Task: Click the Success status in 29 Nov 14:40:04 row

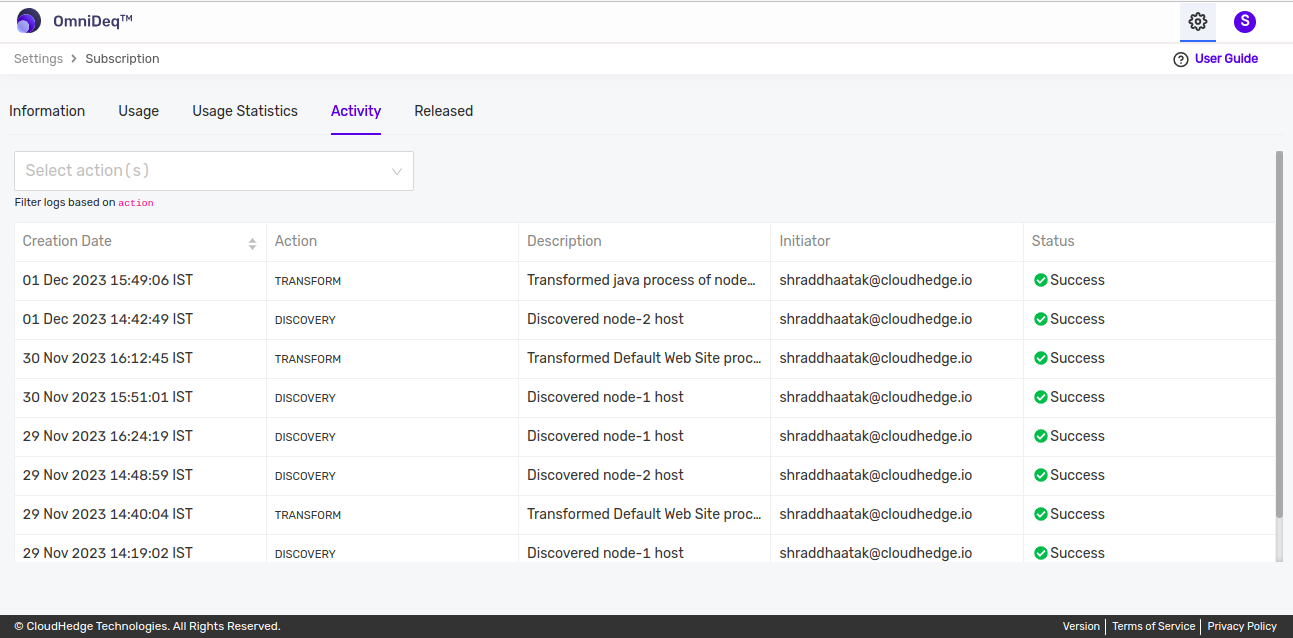Action: coord(1077,514)
